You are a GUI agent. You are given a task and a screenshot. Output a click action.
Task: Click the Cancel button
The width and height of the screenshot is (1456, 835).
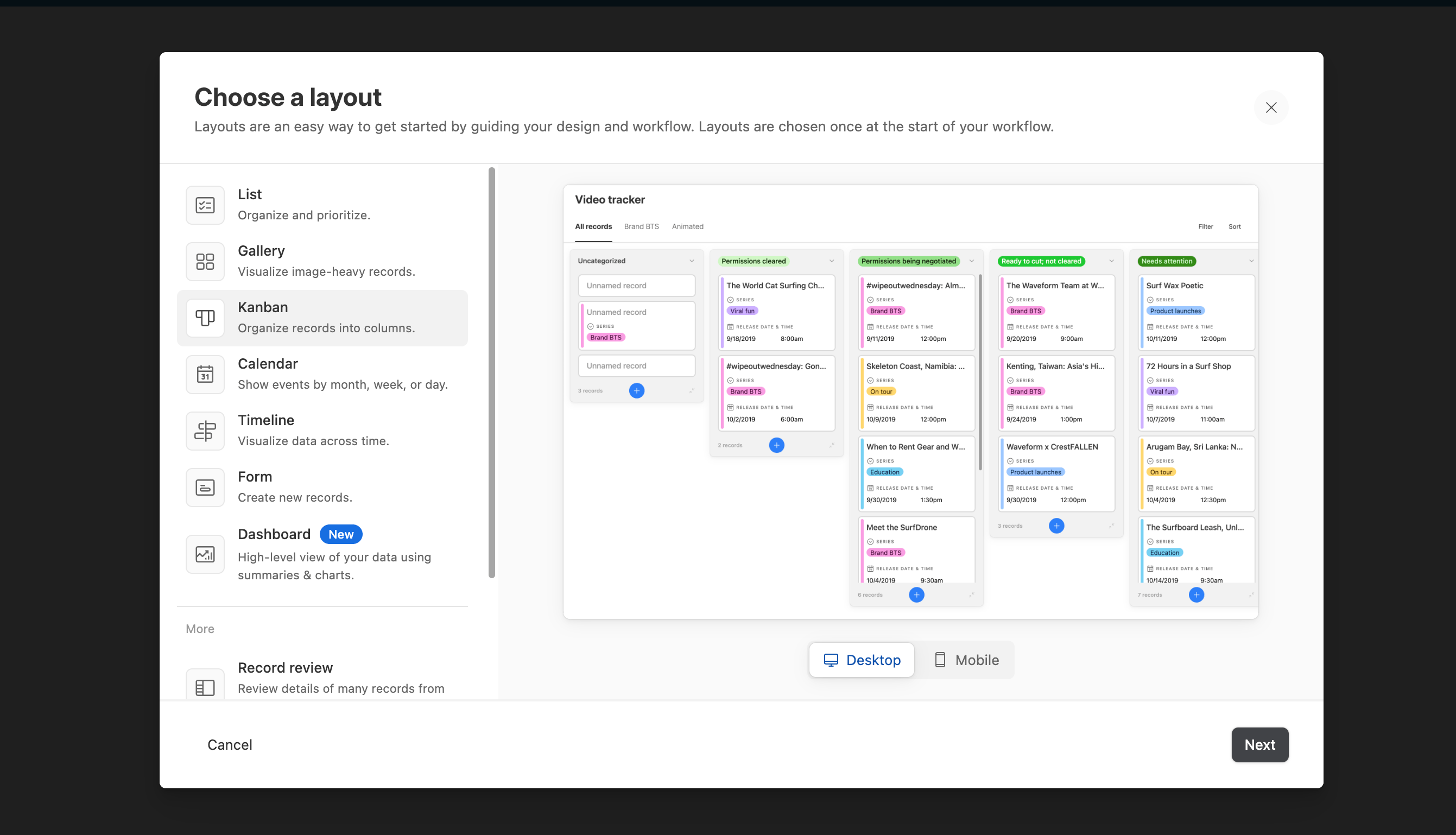pyautogui.click(x=230, y=744)
